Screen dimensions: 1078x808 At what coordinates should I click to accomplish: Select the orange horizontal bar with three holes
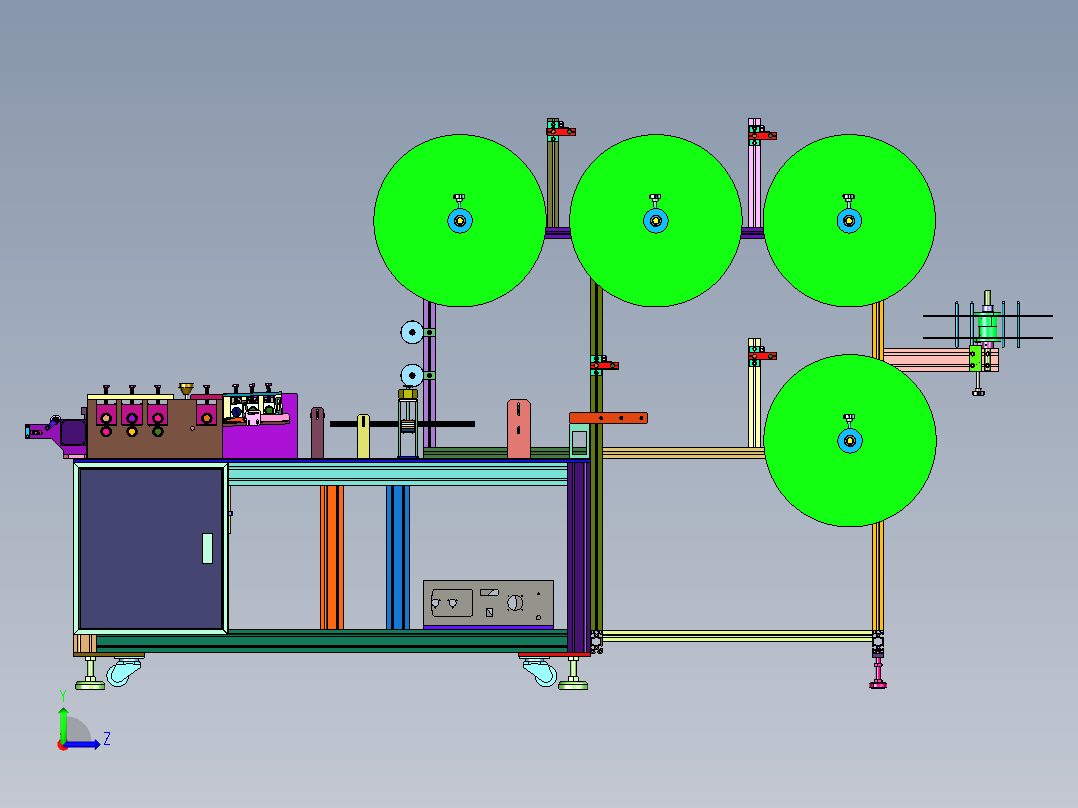pyautogui.click(x=608, y=418)
